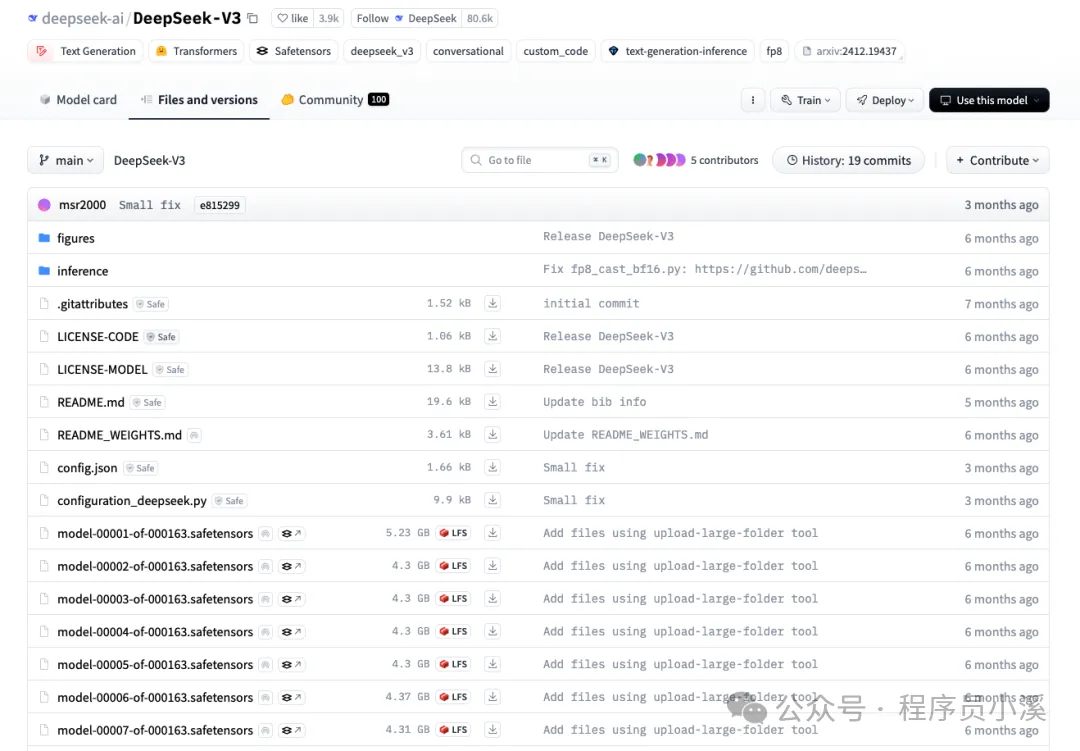
Task: Download model-00007-of-000163.safetensors
Action: click(492, 730)
